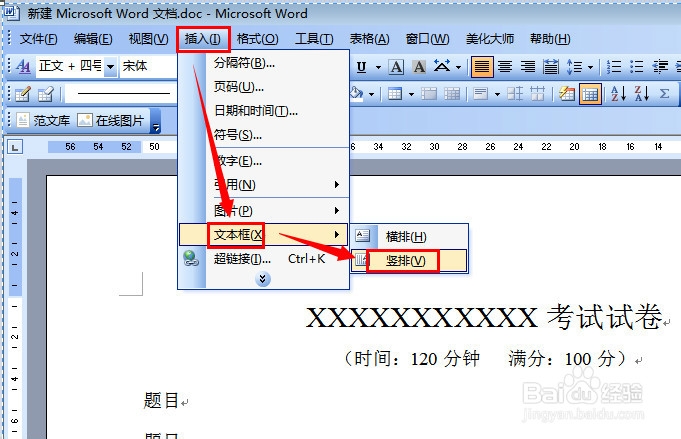Select 文本框(X) menu entry
681x439 pixels.
(x=264, y=235)
